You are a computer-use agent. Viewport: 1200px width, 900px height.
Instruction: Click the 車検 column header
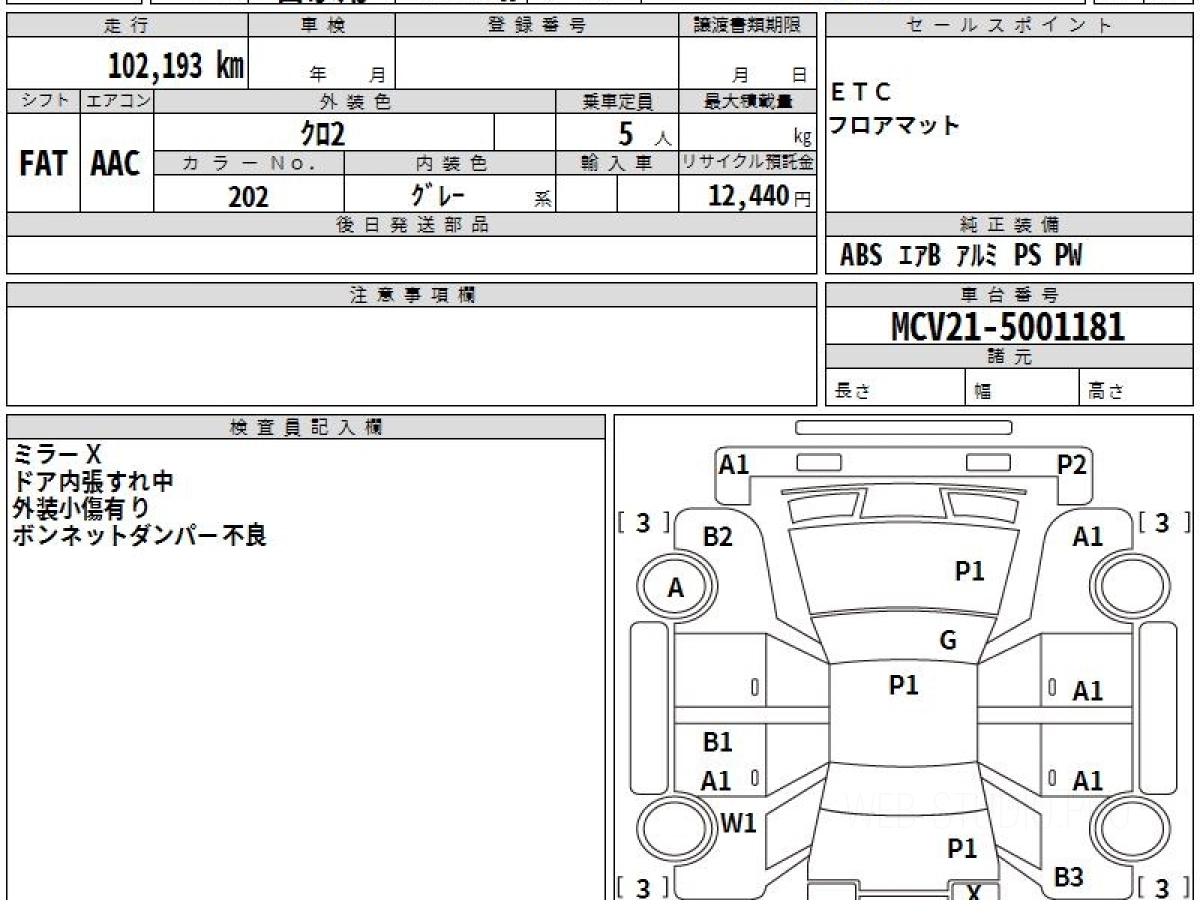click(x=321, y=26)
